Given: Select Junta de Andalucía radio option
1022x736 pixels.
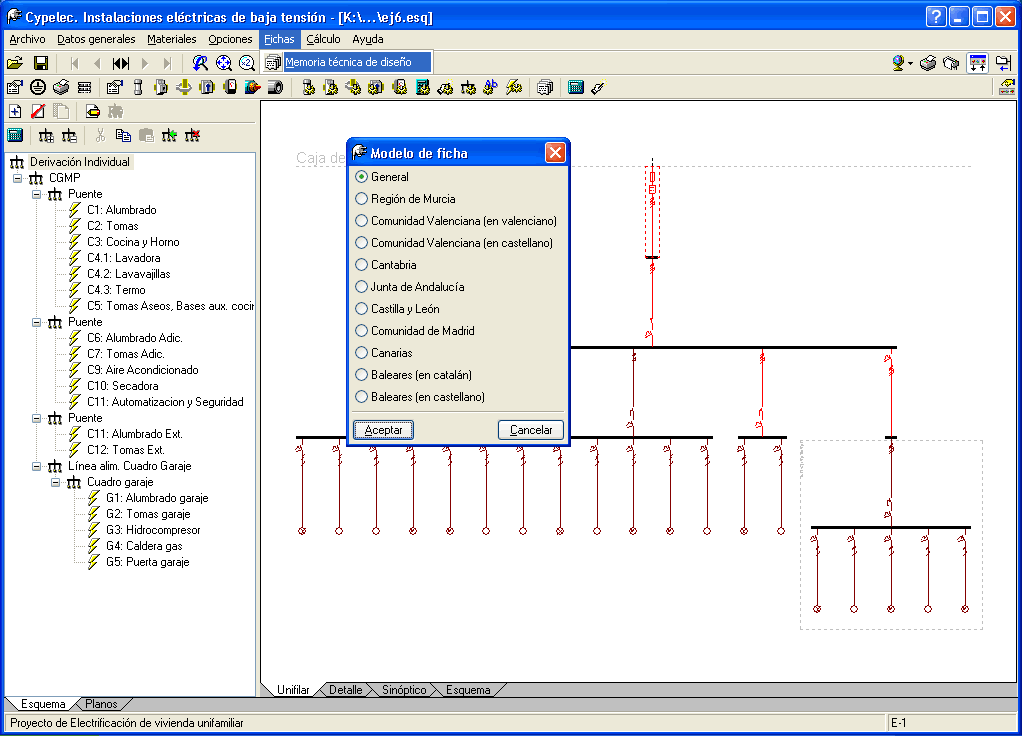Looking at the screenshot, I should click(410, 287).
